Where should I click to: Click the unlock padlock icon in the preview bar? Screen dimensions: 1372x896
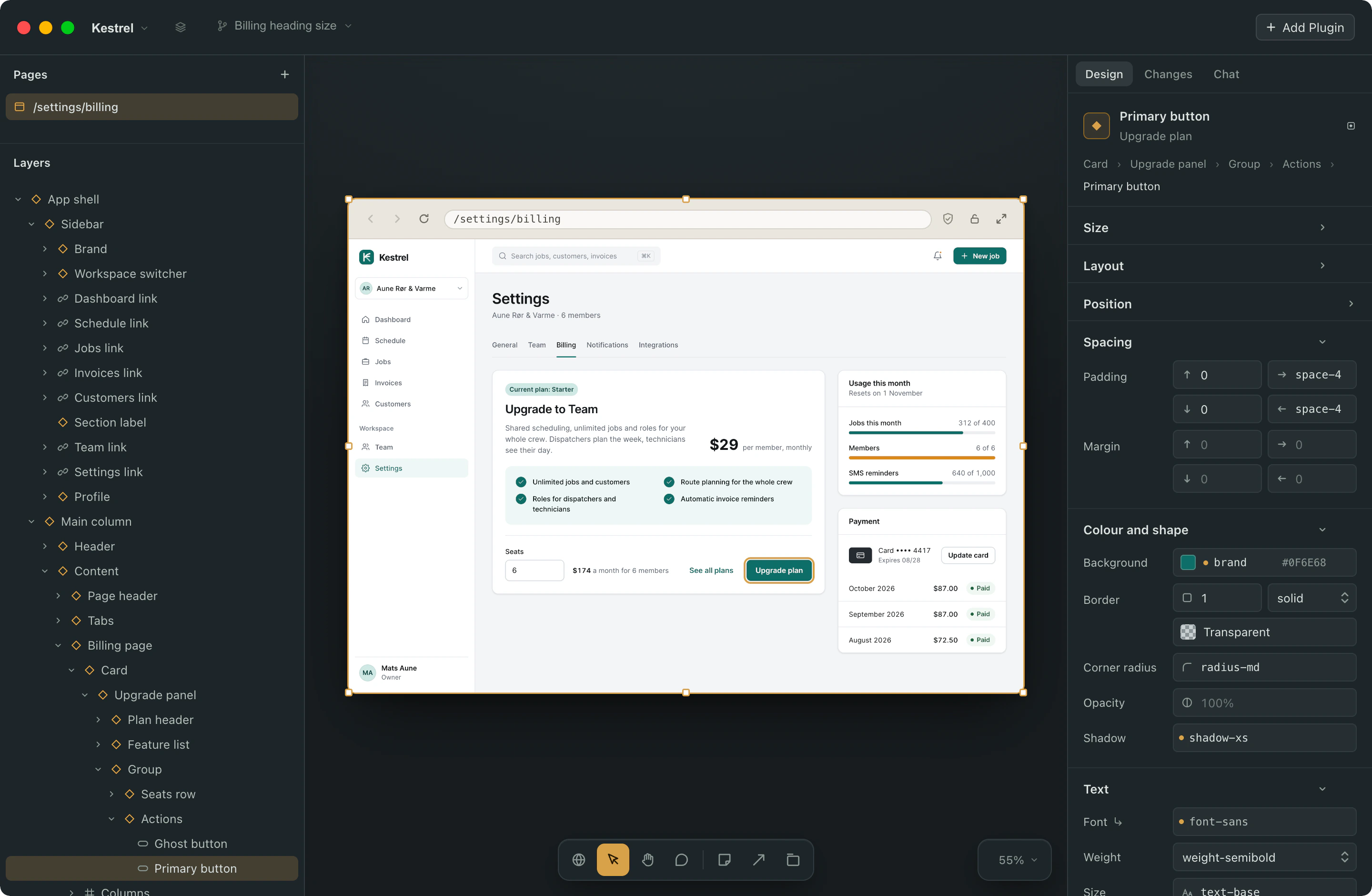[x=974, y=219]
